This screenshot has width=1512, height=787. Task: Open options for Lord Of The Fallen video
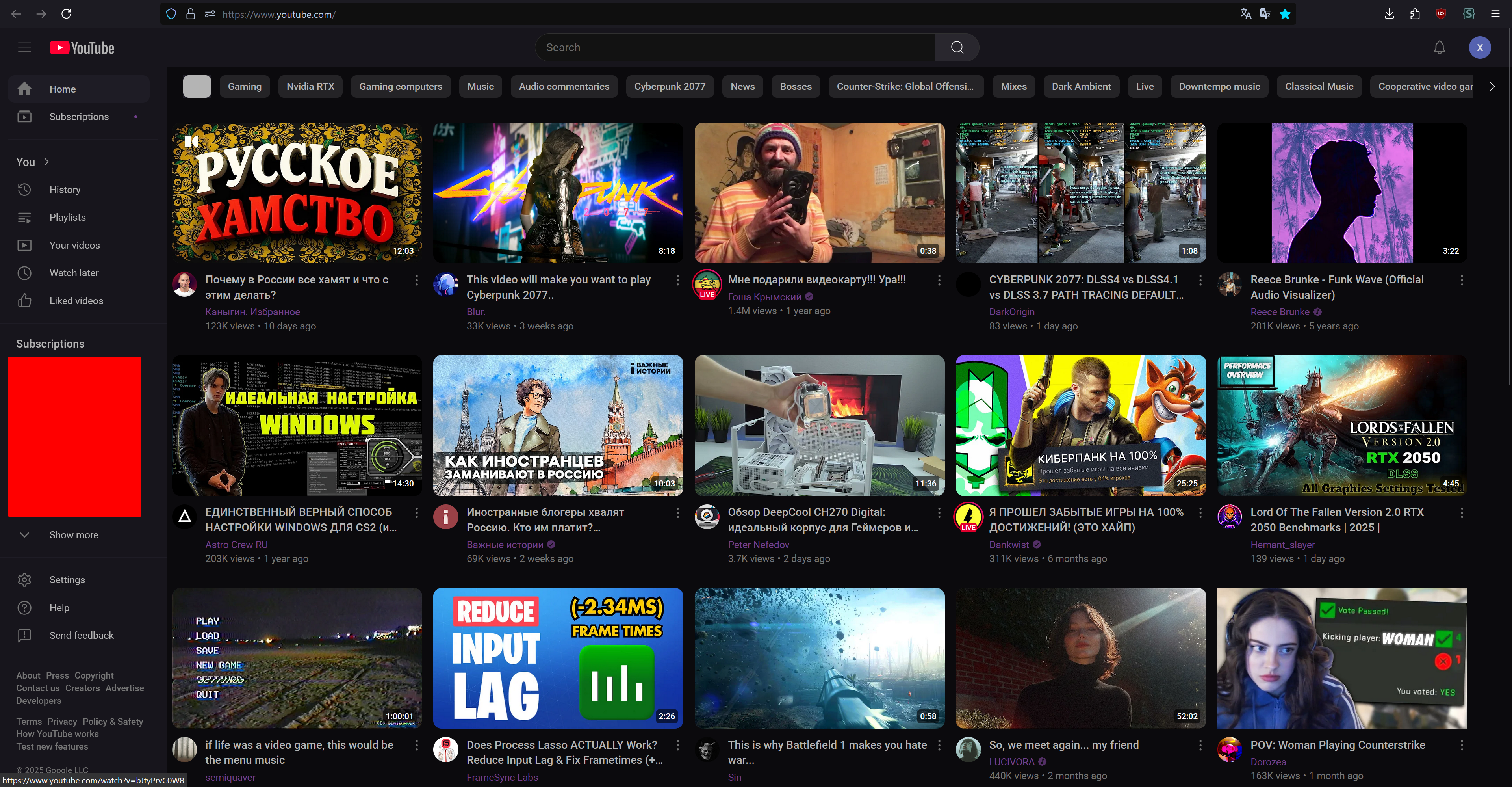click(x=1462, y=513)
